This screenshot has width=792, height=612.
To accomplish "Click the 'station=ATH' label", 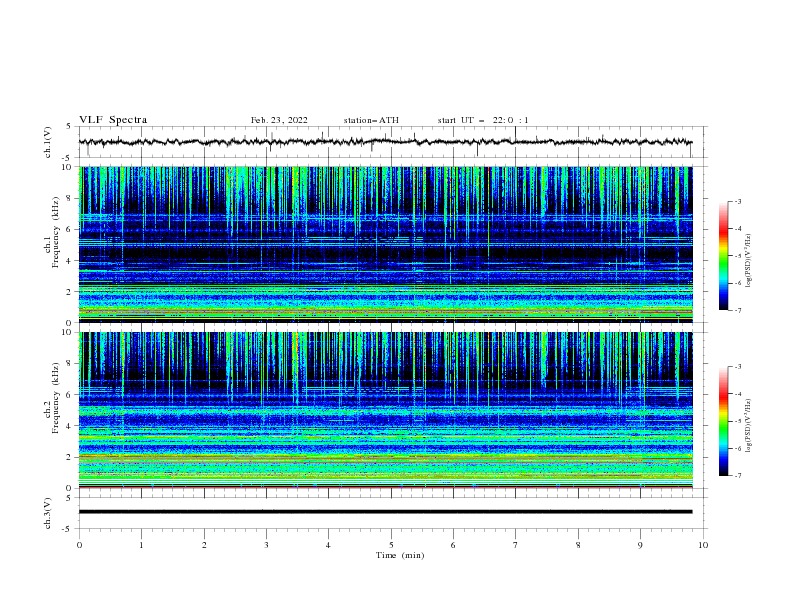I will 371,120.
